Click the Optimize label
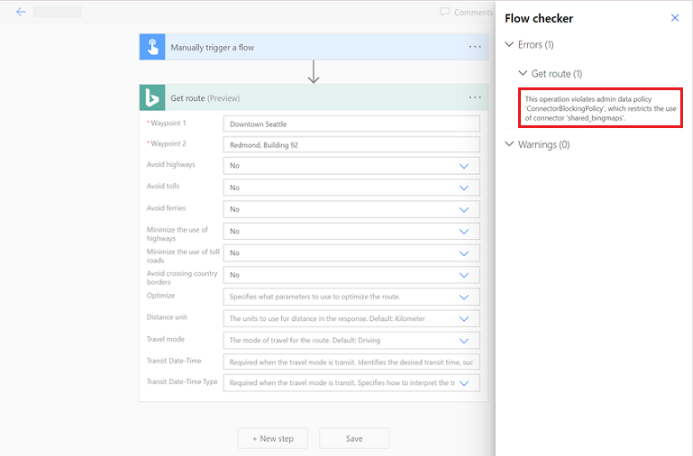 click(x=161, y=295)
